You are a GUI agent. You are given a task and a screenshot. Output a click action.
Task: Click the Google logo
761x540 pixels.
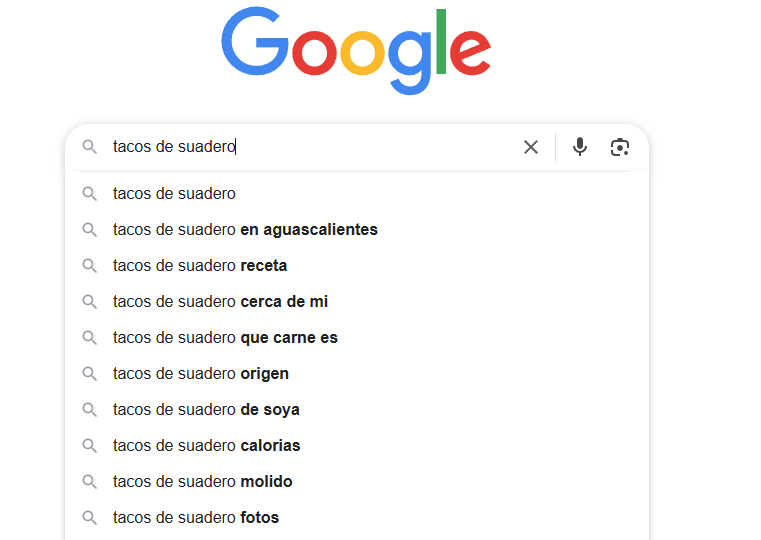356,48
